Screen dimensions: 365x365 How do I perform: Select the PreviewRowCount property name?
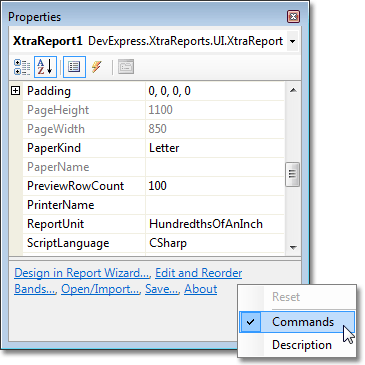click(x=75, y=186)
